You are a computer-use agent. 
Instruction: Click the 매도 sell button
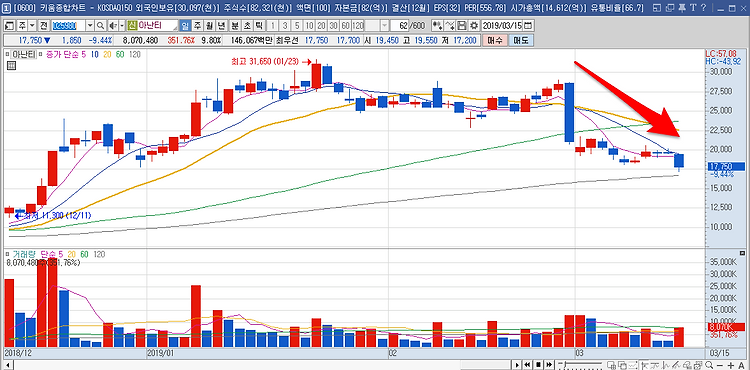520,41
